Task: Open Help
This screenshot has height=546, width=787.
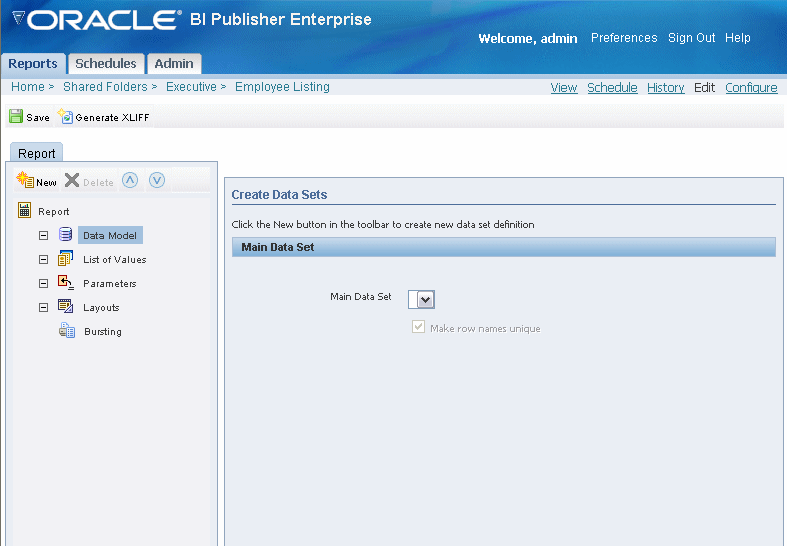Action: pos(738,38)
